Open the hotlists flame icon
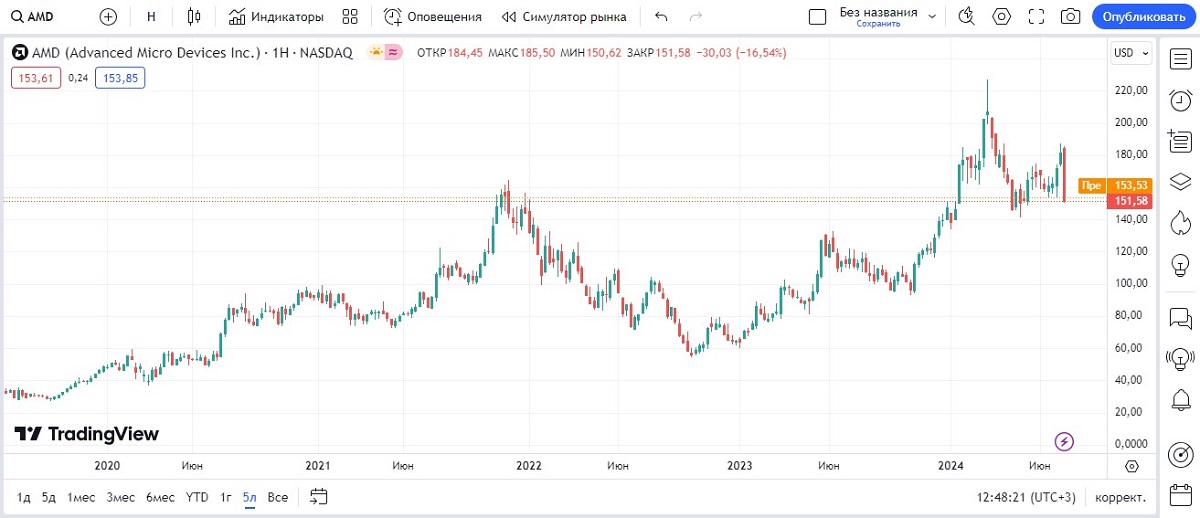This screenshot has height=518, width=1200. 1180,222
